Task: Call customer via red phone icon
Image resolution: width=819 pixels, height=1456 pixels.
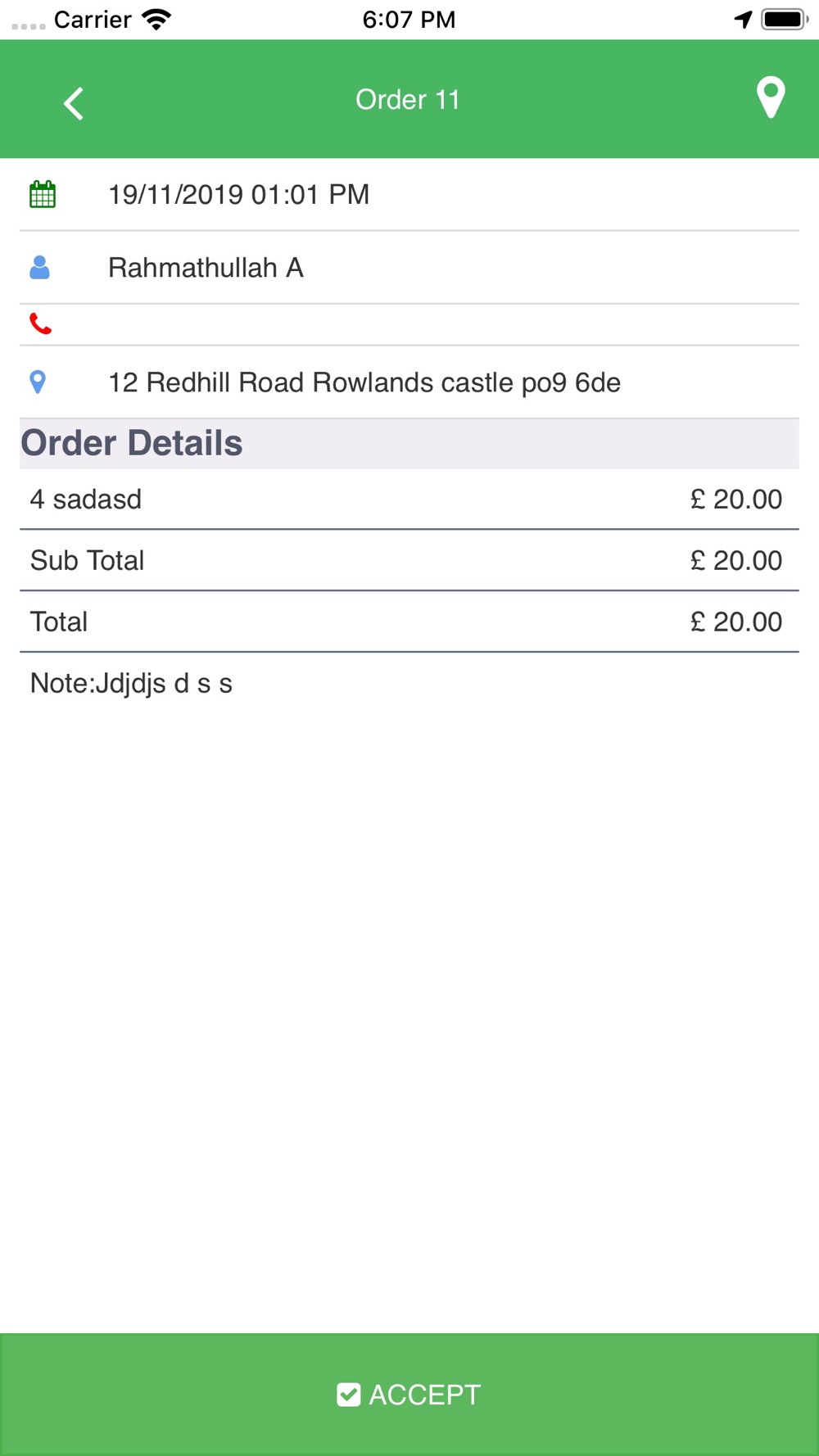Action: coord(40,324)
